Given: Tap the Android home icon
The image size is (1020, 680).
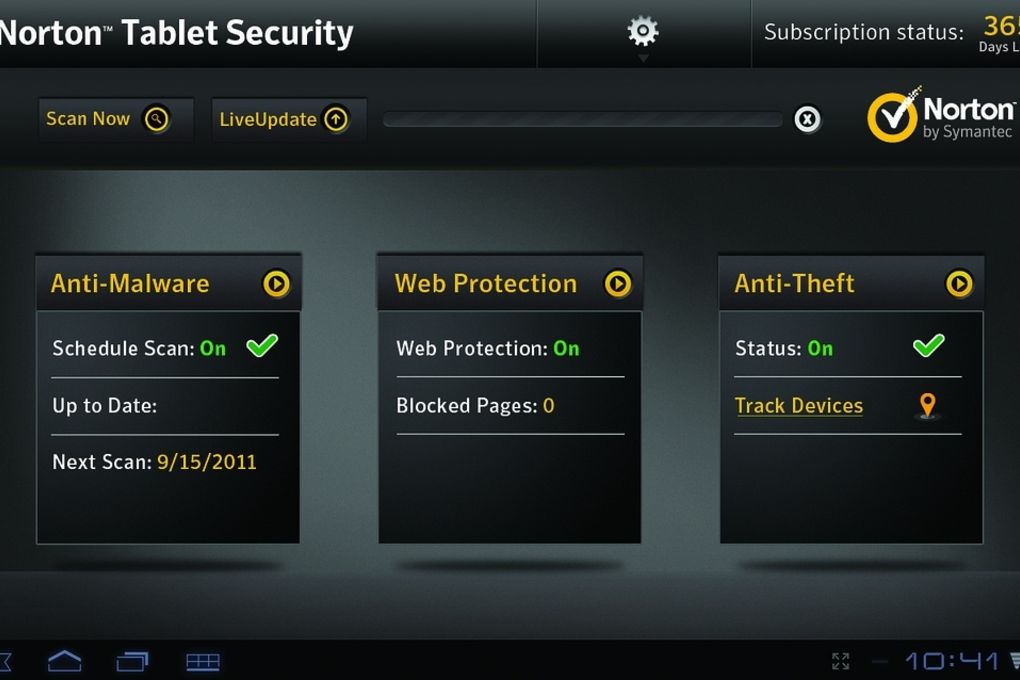Looking at the screenshot, I should 64,661.
